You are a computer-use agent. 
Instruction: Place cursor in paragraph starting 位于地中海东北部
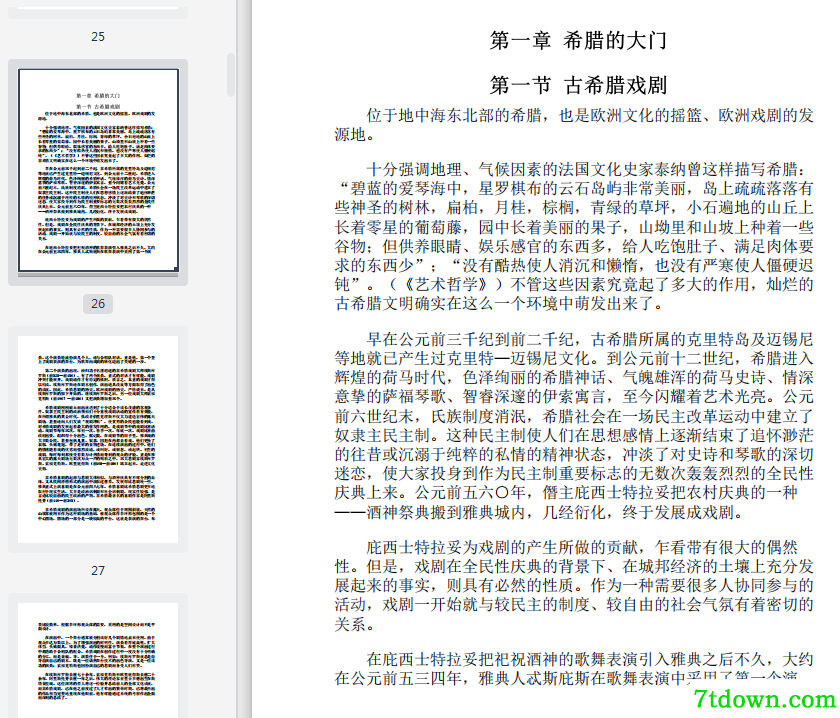574,124
